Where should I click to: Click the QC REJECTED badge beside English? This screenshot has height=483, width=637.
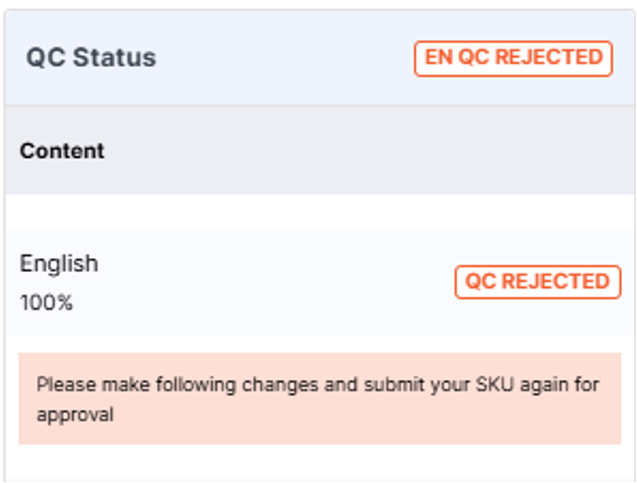tap(537, 282)
